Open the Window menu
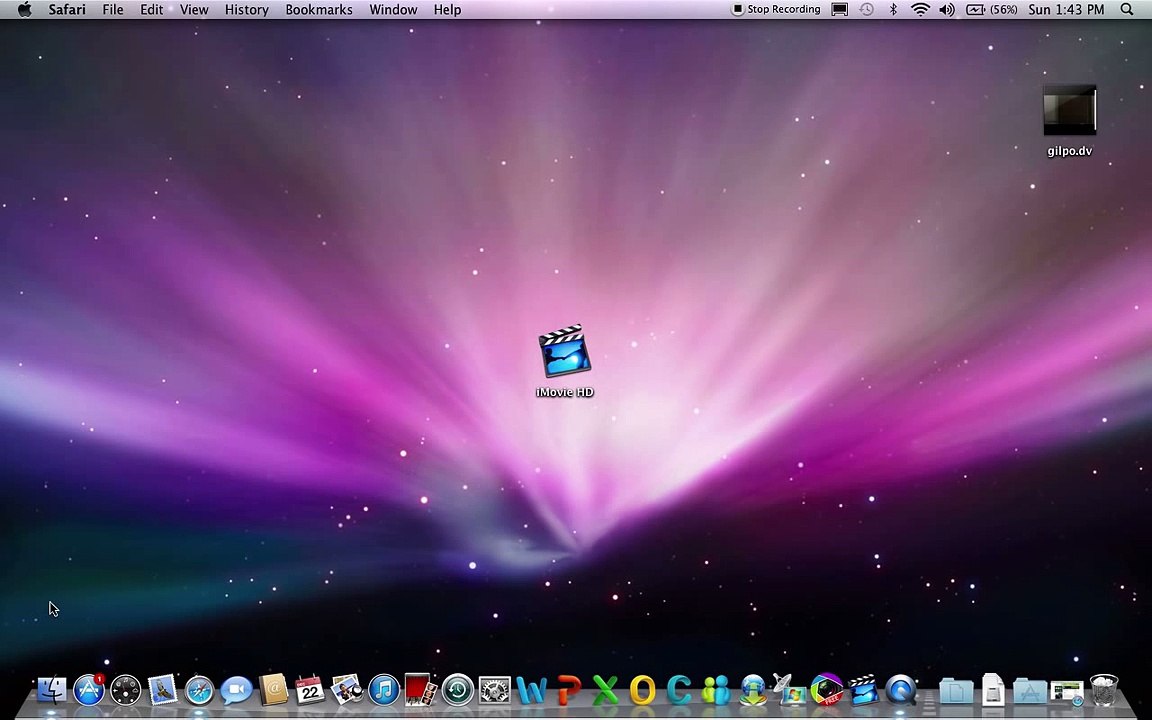This screenshot has width=1152, height=720. [393, 10]
